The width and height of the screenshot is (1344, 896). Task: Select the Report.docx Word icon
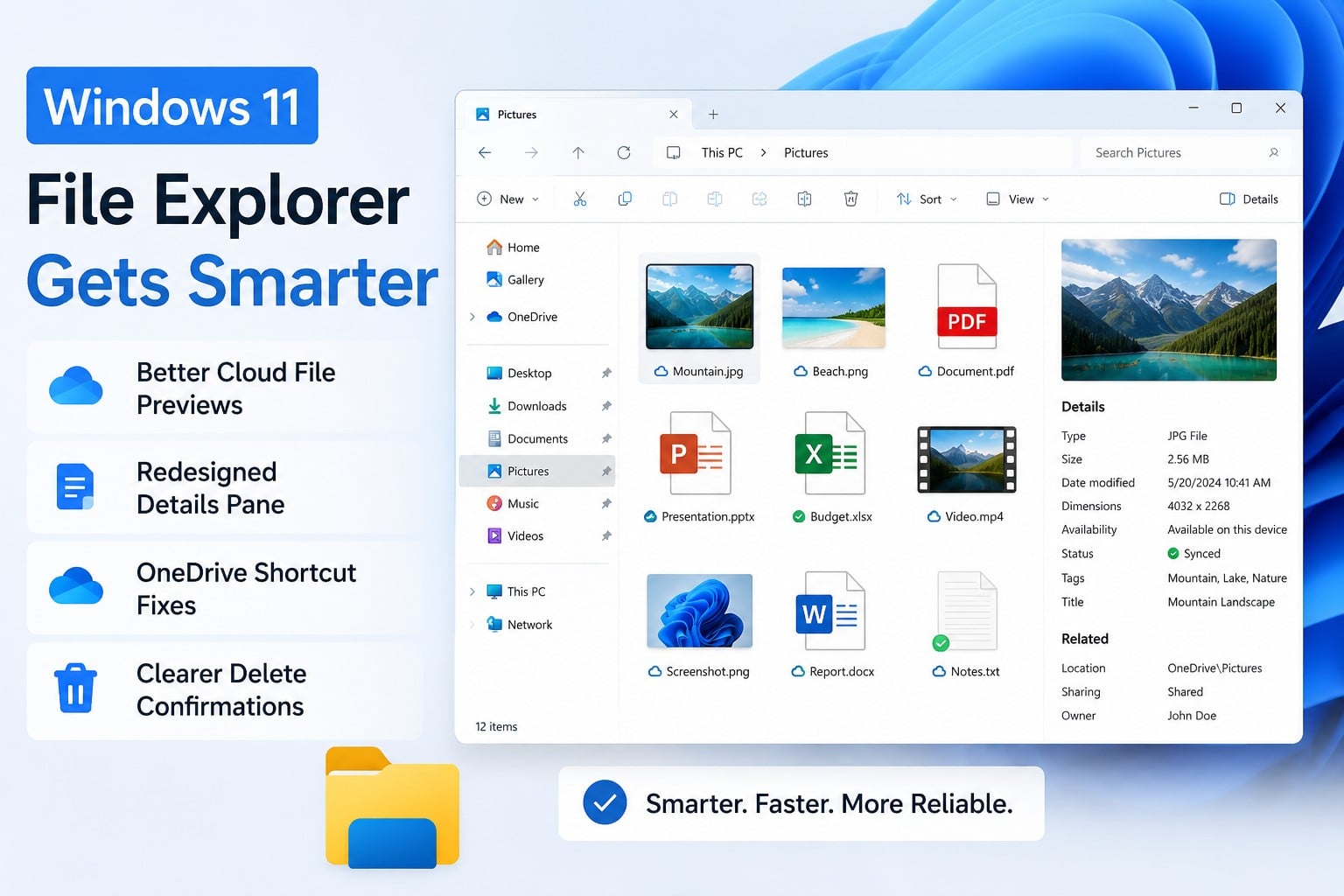click(830, 611)
